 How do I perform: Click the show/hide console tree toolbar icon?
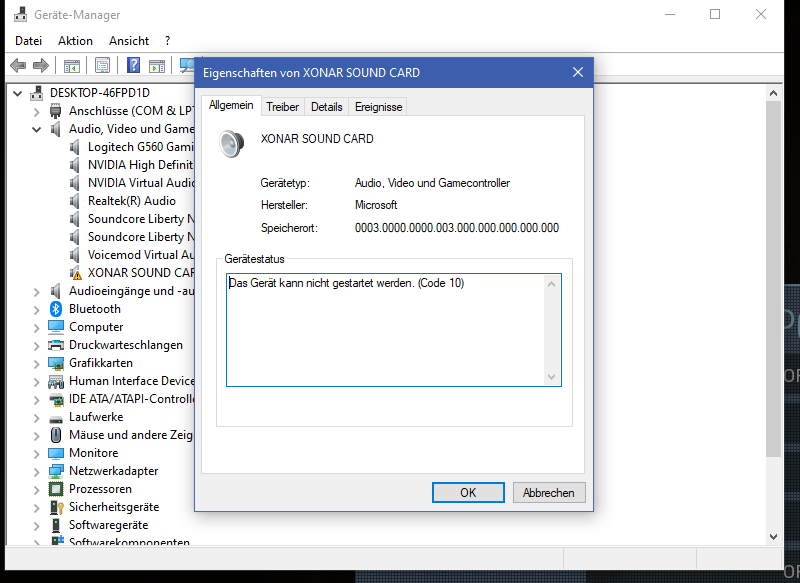(x=72, y=66)
